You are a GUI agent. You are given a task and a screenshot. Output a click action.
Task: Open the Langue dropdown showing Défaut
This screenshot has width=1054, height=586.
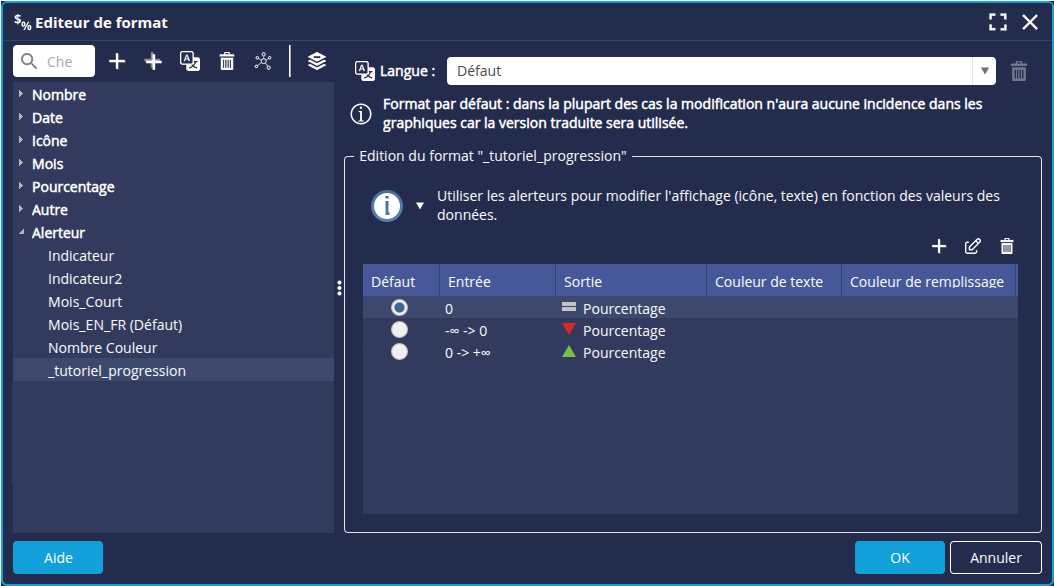[721, 71]
